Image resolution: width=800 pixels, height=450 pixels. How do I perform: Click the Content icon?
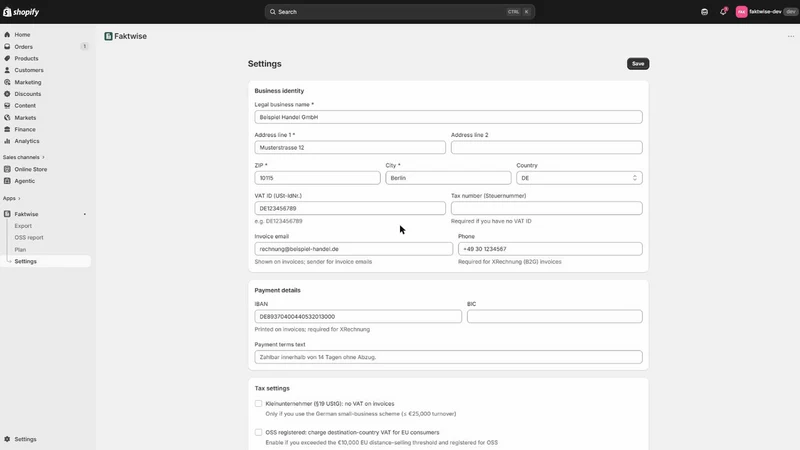7,106
